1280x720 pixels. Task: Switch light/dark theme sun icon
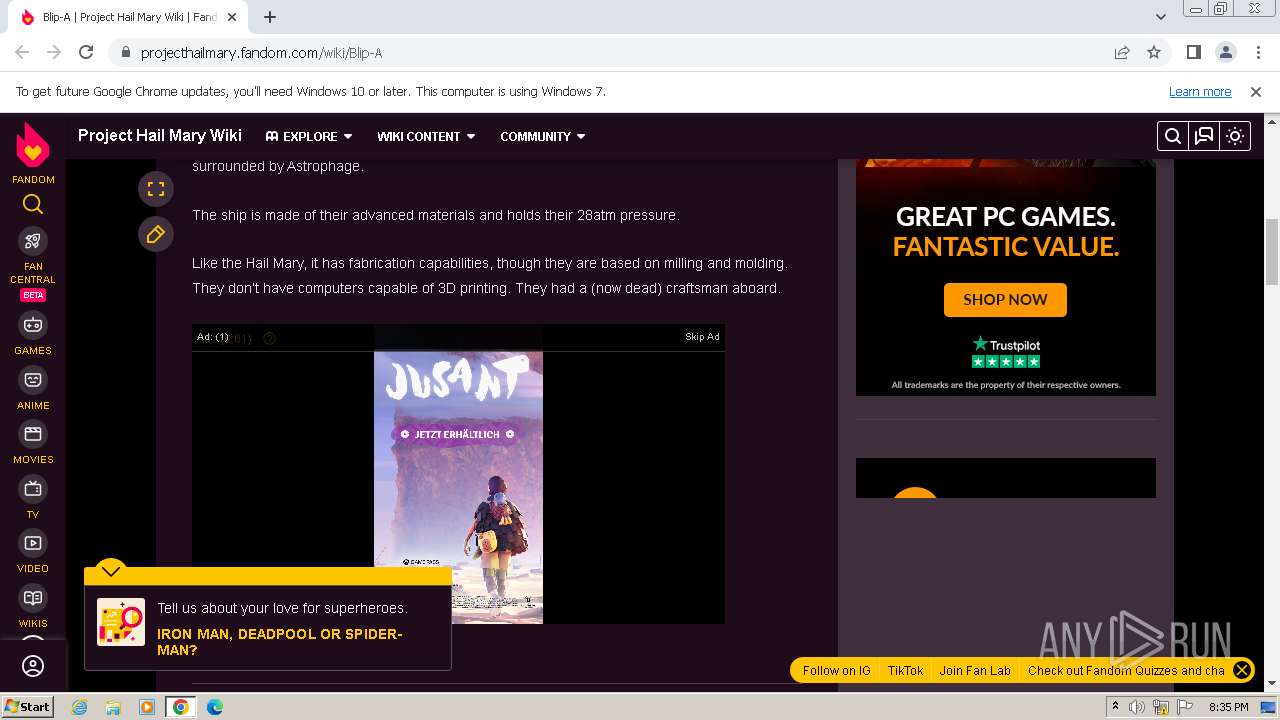tap(1235, 136)
